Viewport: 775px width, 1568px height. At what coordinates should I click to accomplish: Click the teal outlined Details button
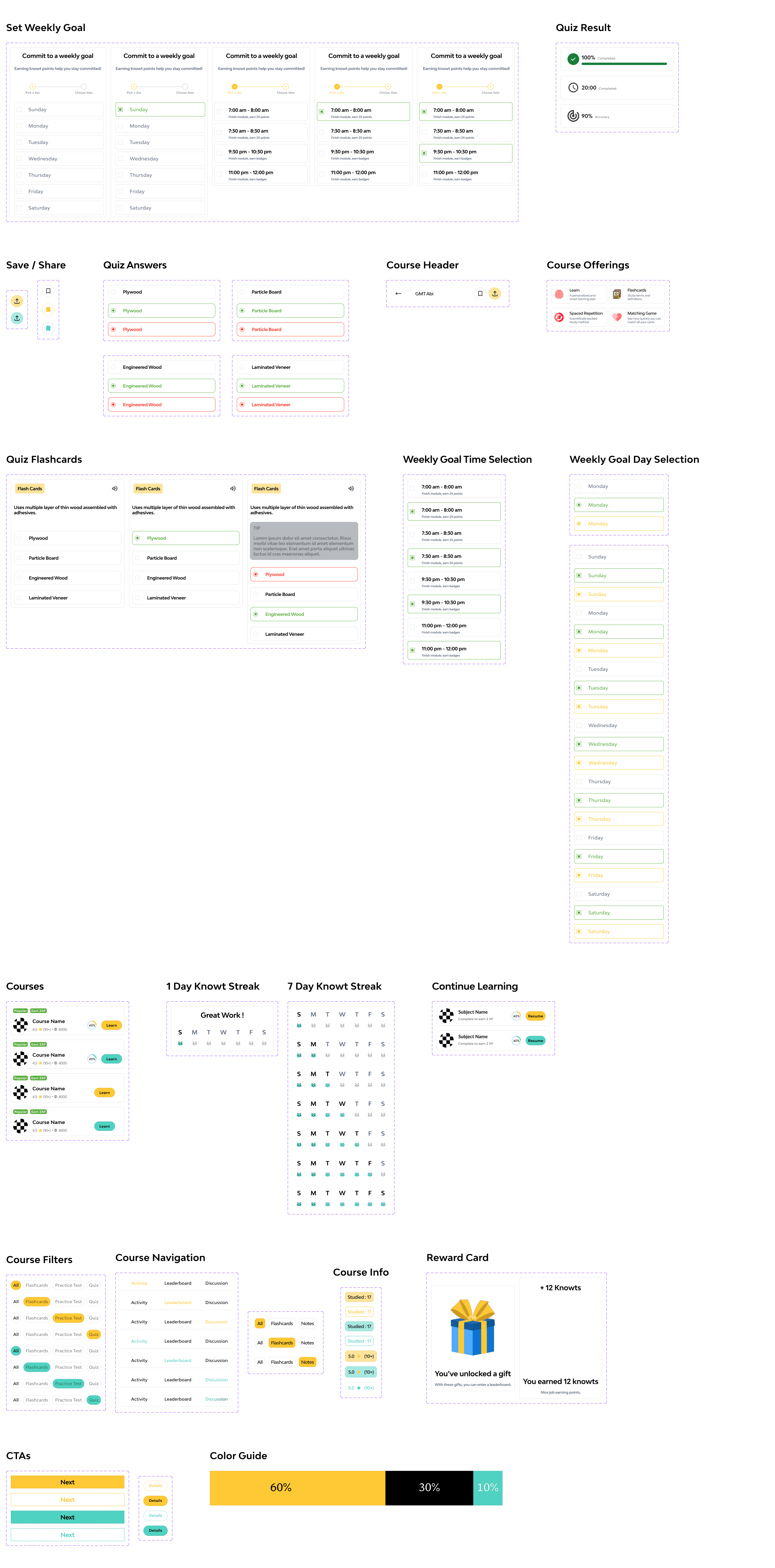click(x=156, y=1516)
